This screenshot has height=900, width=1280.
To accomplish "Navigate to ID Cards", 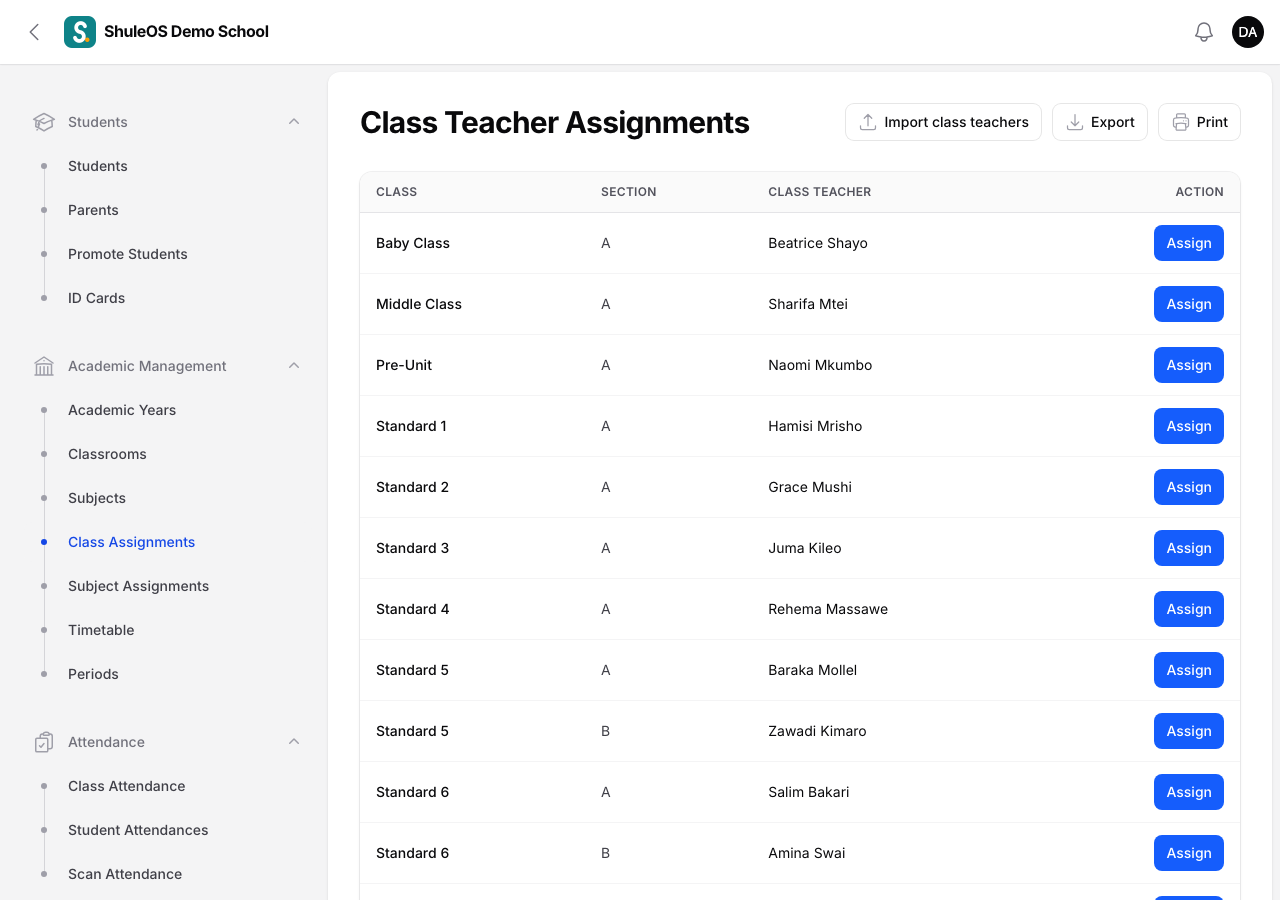I will click(x=97, y=298).
